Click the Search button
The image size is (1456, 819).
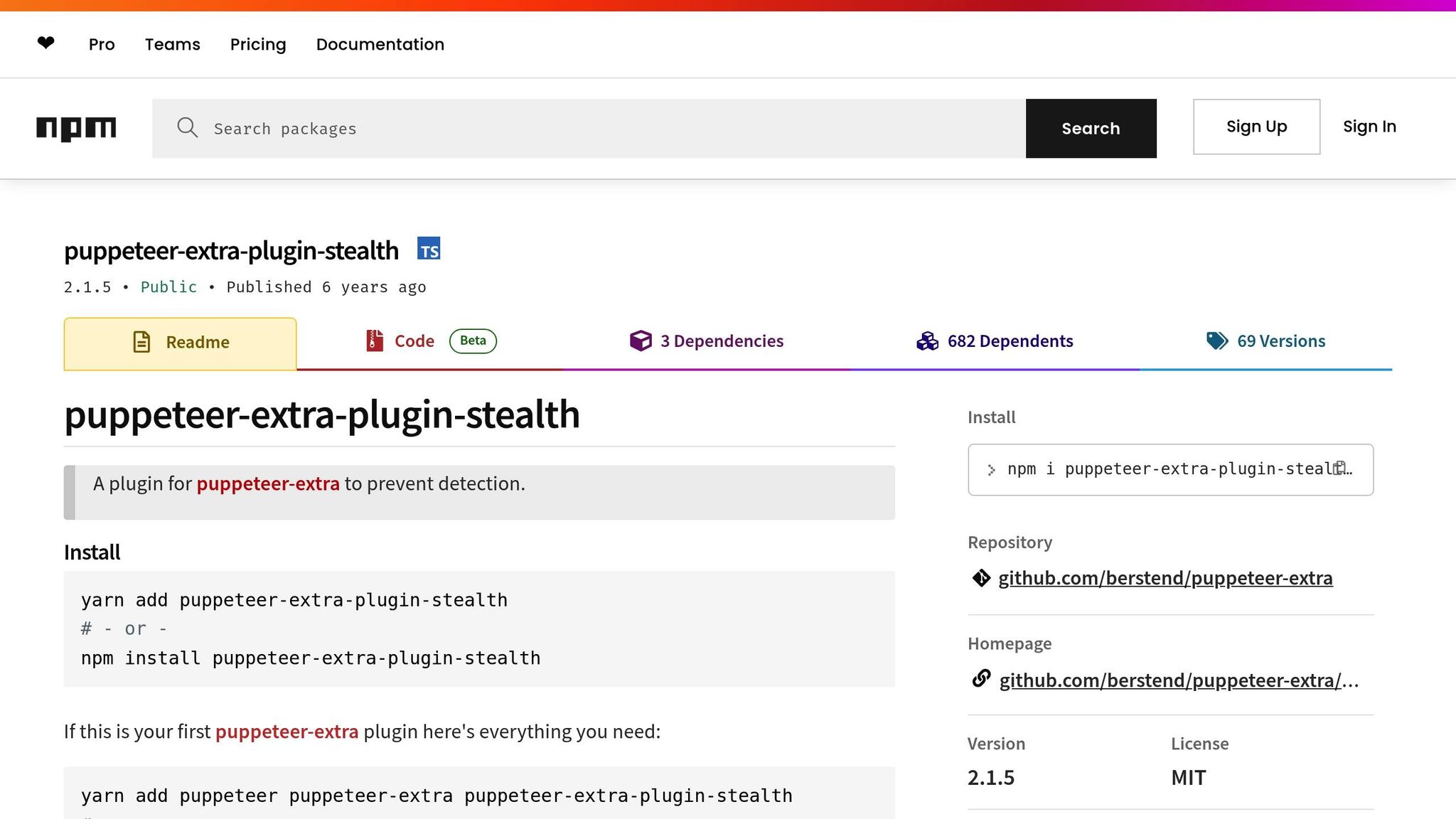pos(1091,129)
